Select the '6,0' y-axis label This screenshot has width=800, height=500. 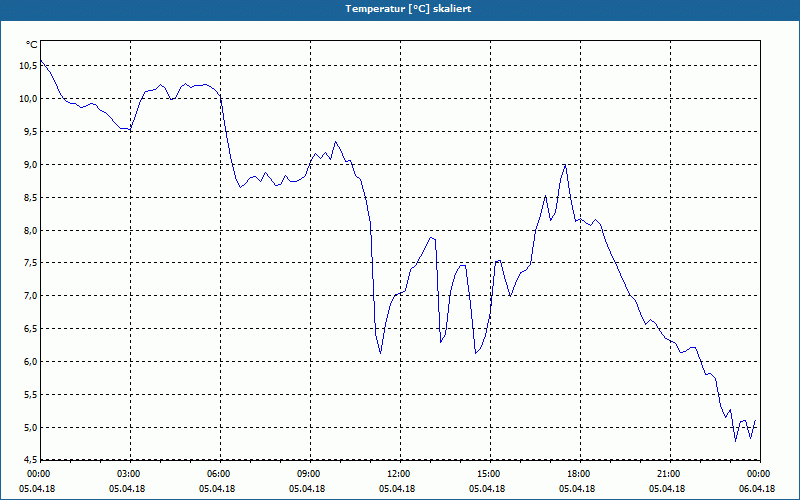[x=30, y=362]
